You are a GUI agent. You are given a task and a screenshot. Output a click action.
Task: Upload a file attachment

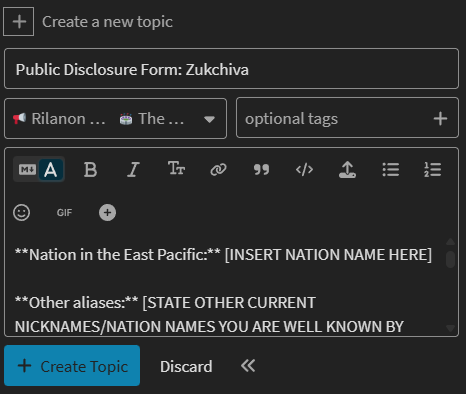347,170
